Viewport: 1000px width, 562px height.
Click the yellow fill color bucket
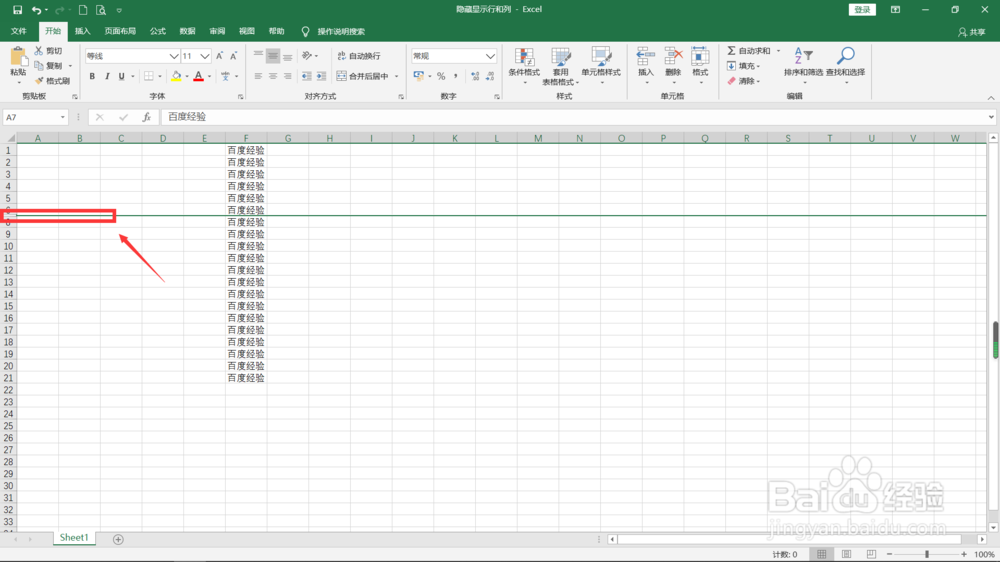point(176,76)
